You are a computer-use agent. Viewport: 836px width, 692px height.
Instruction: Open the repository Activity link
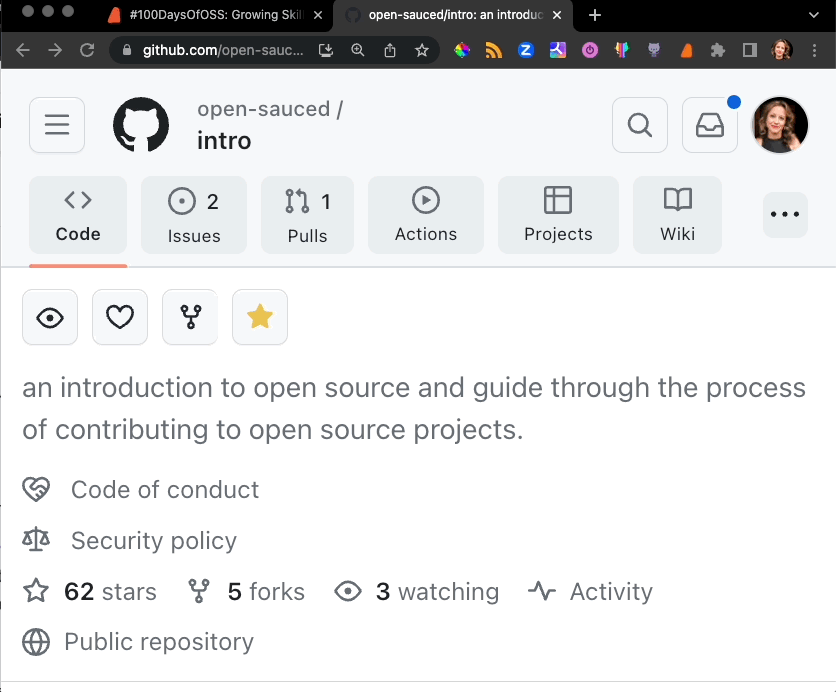tap(590, 591)
